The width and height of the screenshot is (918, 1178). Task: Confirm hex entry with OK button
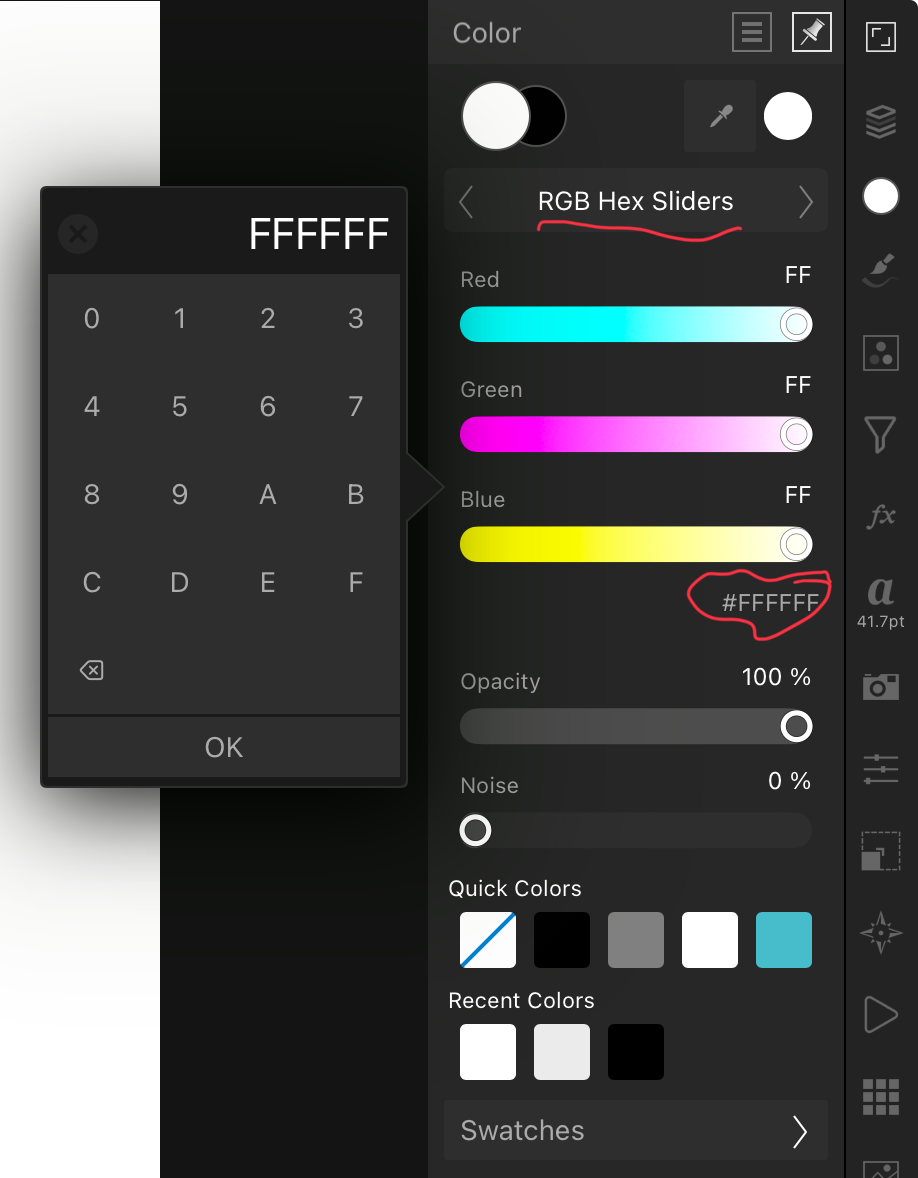coord(224,747)
